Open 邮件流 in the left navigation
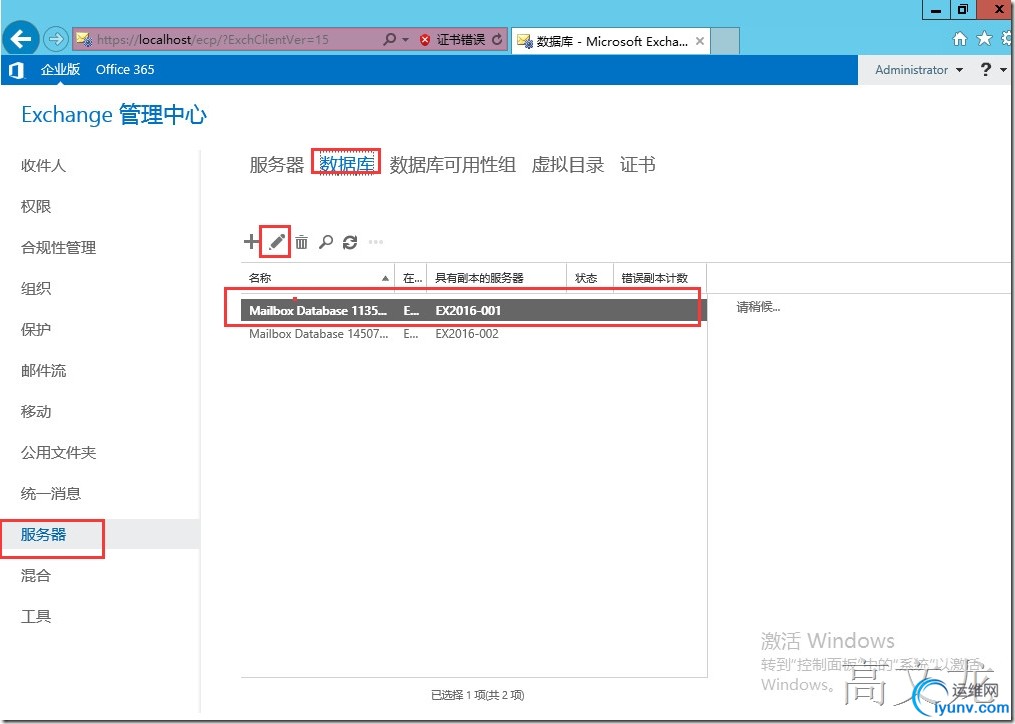Screen dimensions: 1015x724 (43, 370)
